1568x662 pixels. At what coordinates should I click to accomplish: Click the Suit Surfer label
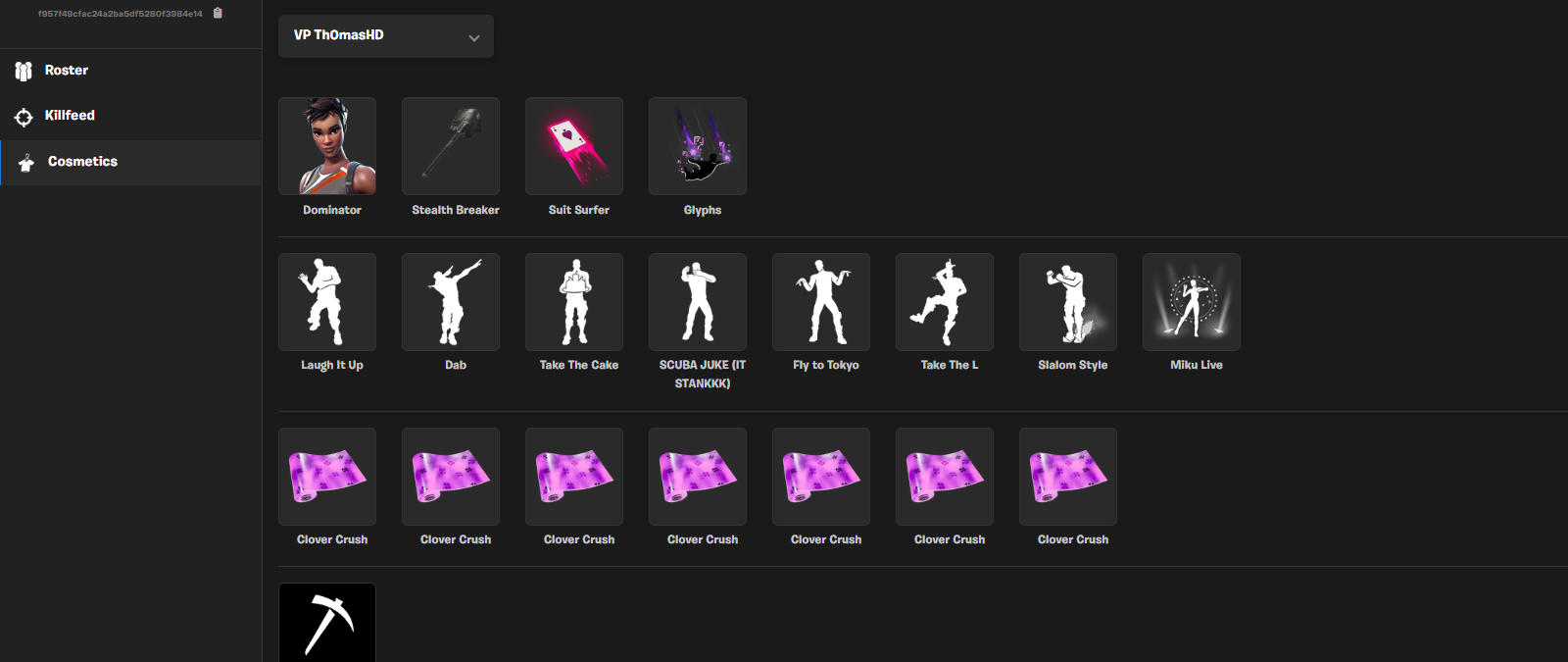[x=579, y=210]
